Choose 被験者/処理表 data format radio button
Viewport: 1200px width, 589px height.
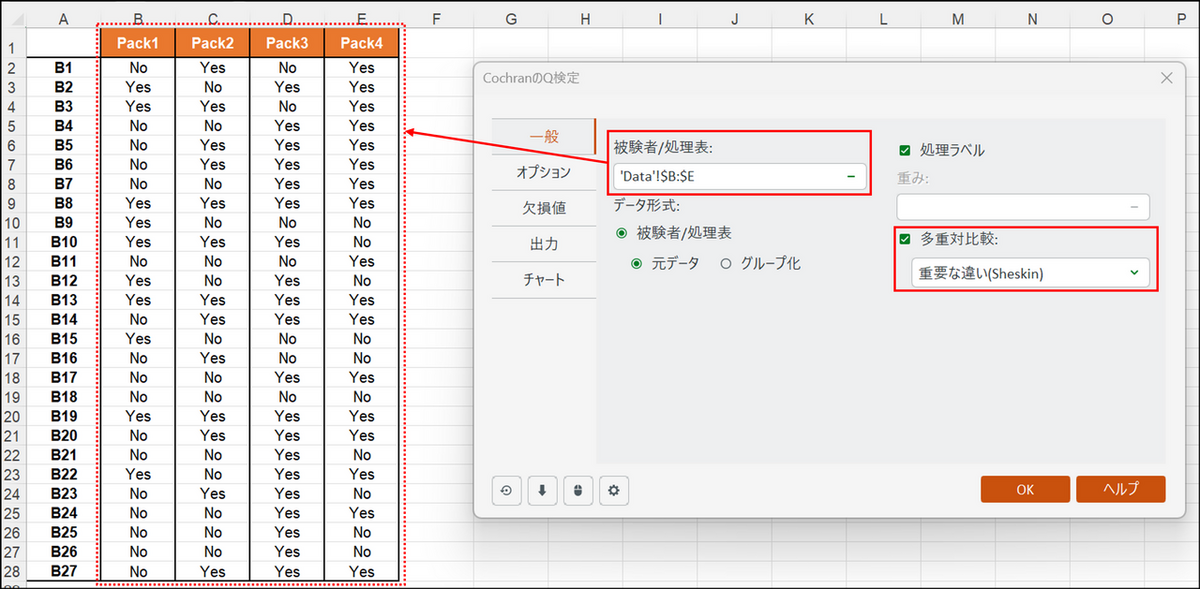[622, 232]
